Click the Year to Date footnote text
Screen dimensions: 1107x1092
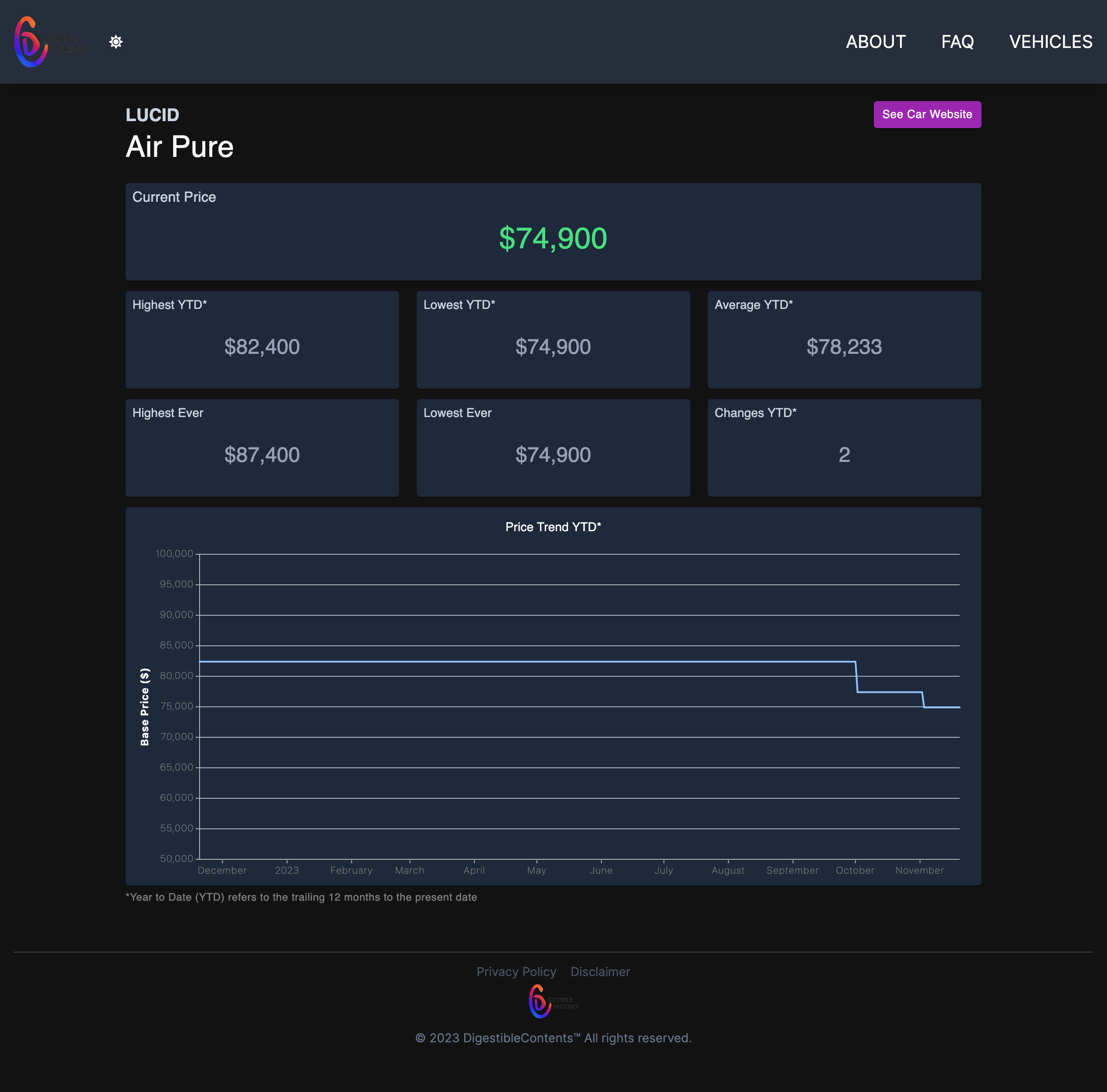[302, 897]
